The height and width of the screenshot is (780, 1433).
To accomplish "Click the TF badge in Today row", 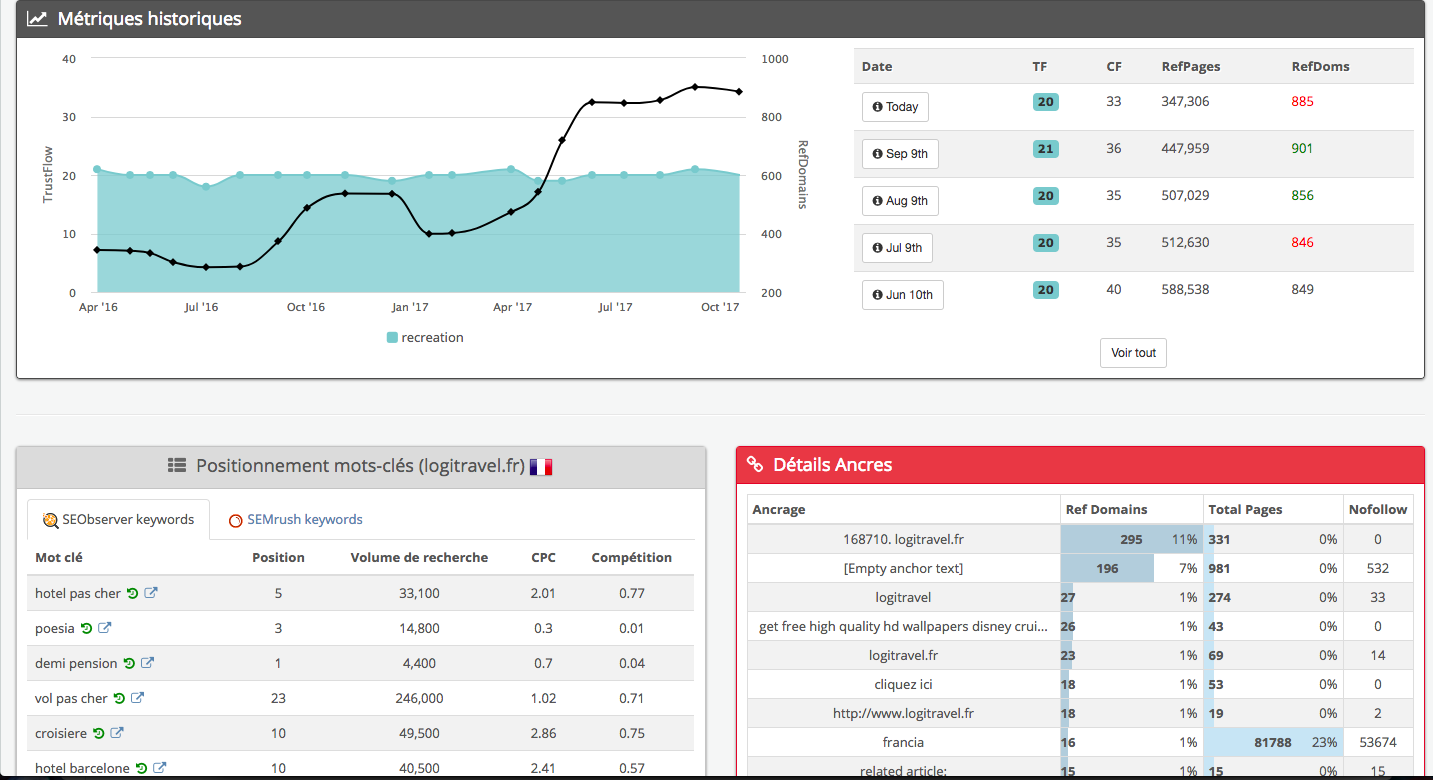I will click(x=1045, y=102).
